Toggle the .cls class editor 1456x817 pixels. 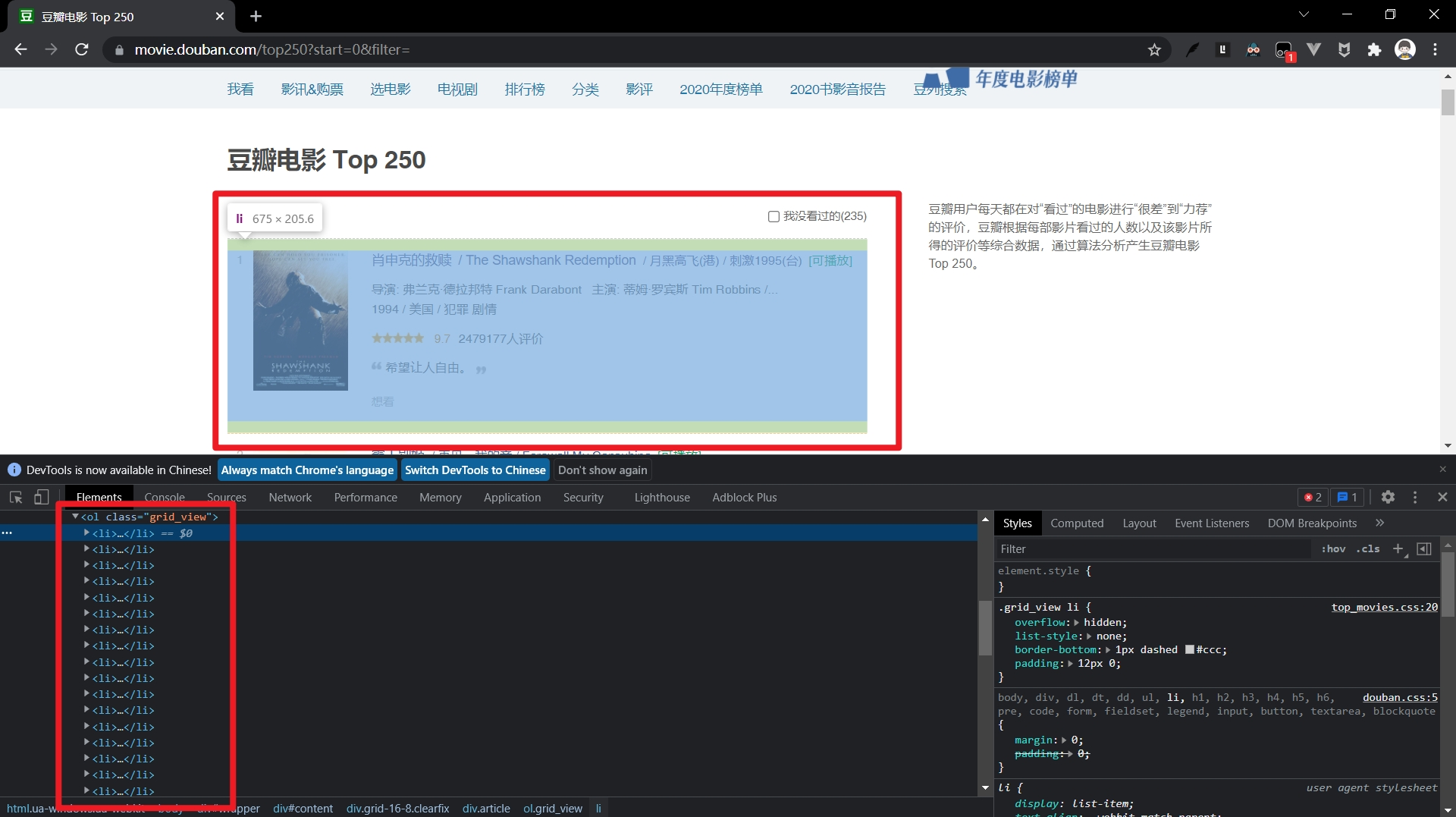[x=1368, y=548]
